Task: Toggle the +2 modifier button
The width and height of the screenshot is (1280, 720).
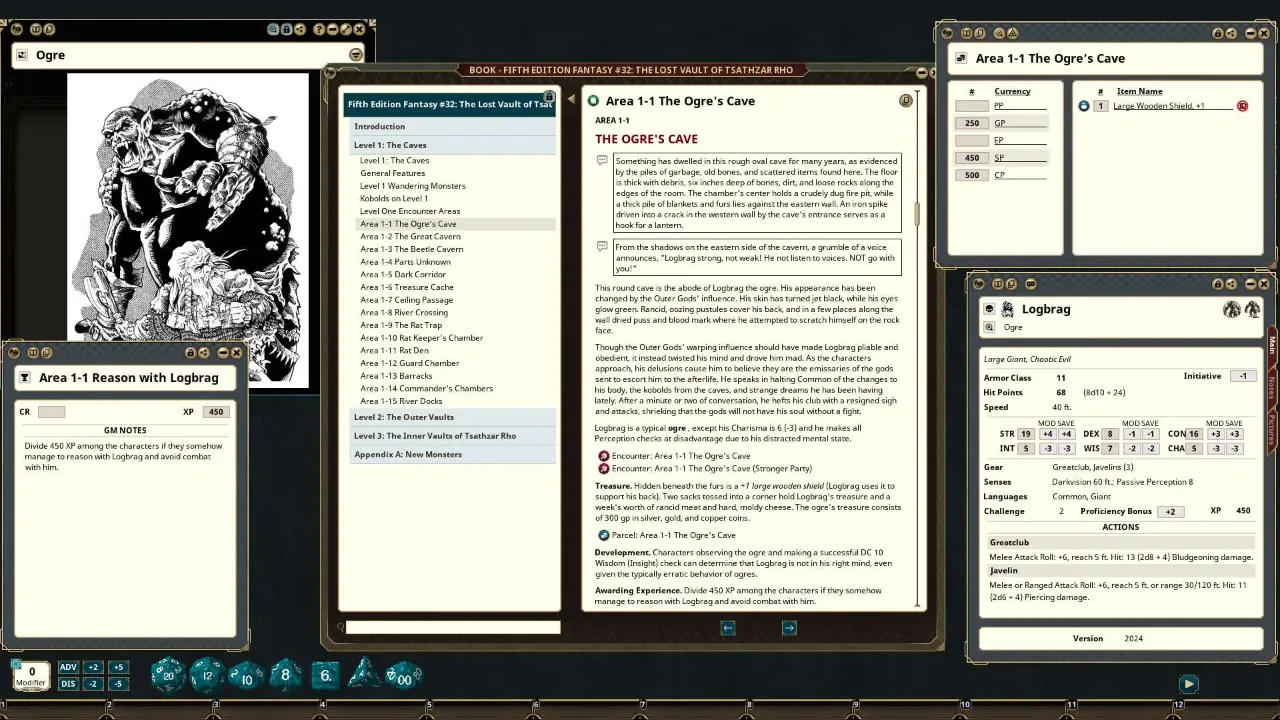Action: pos(93,667)
